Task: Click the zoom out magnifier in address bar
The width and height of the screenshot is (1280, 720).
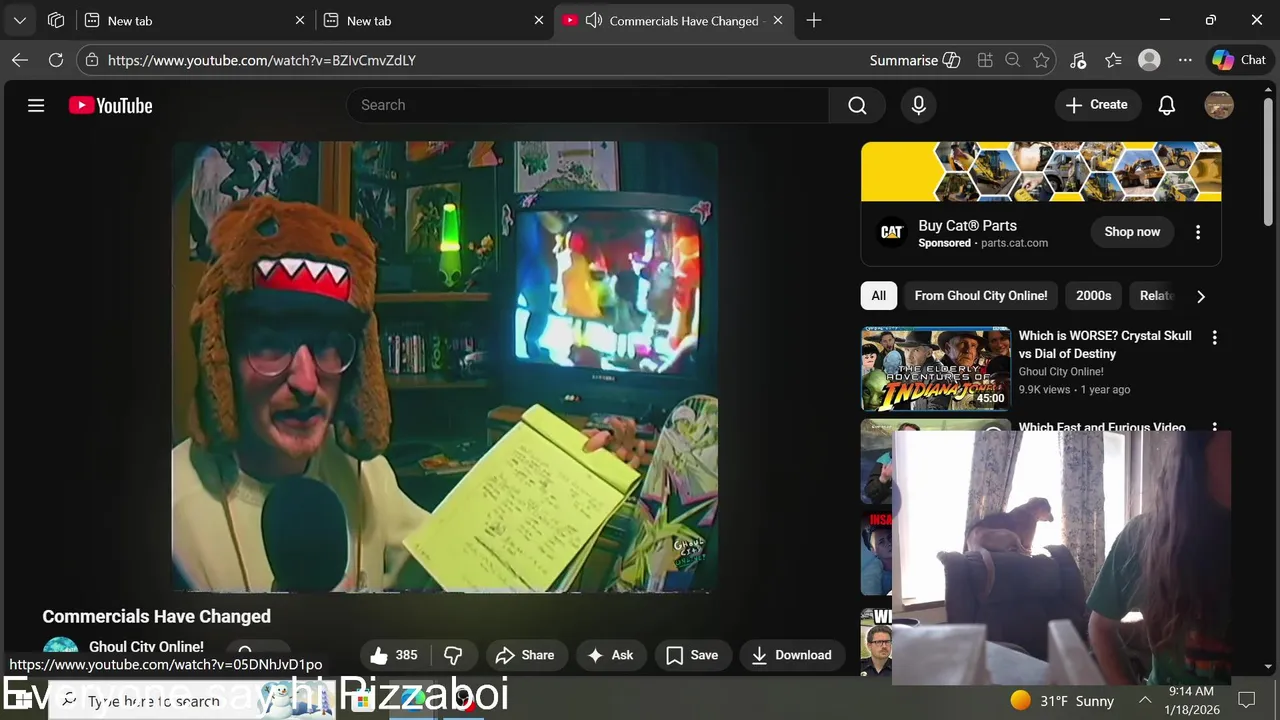Action: 1012,60
